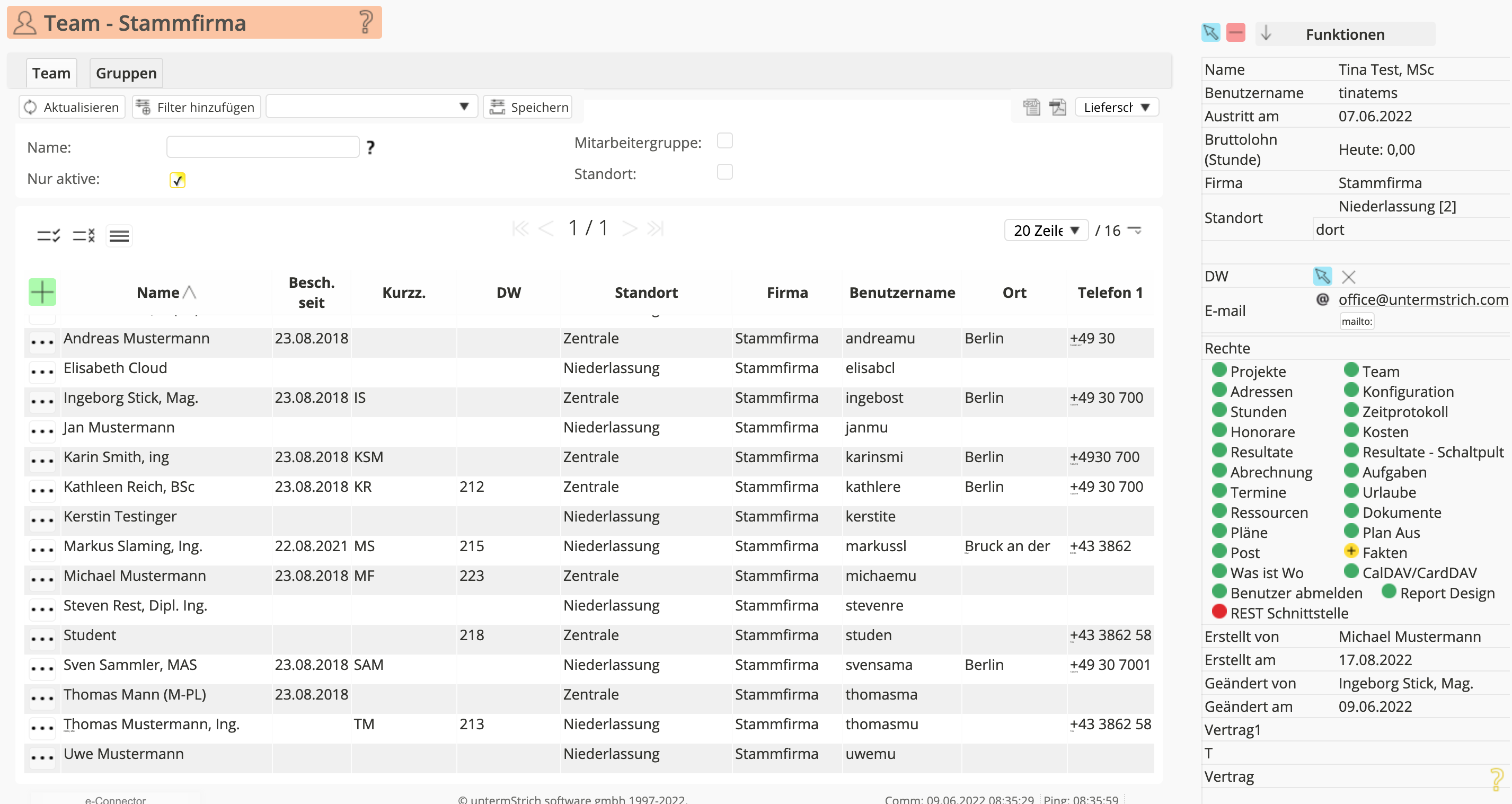This screenshot has height=804, width=1512.
Task: Click the blue pin icon beside Funktionen
Action: tap(1210, 33)
